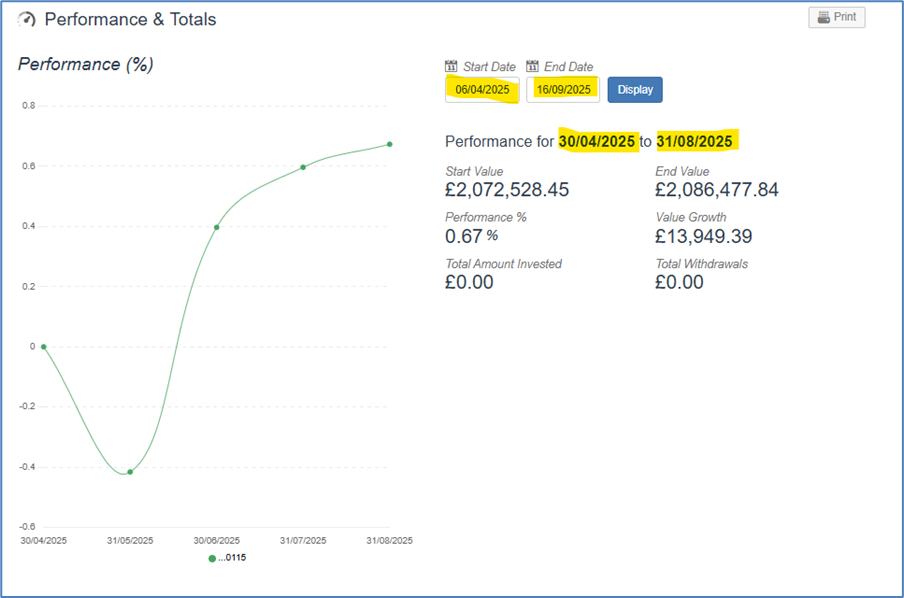Click the End Value amount £2,086,477.84
The height and width of the screenshot is (598, 904).
(717, 190)
